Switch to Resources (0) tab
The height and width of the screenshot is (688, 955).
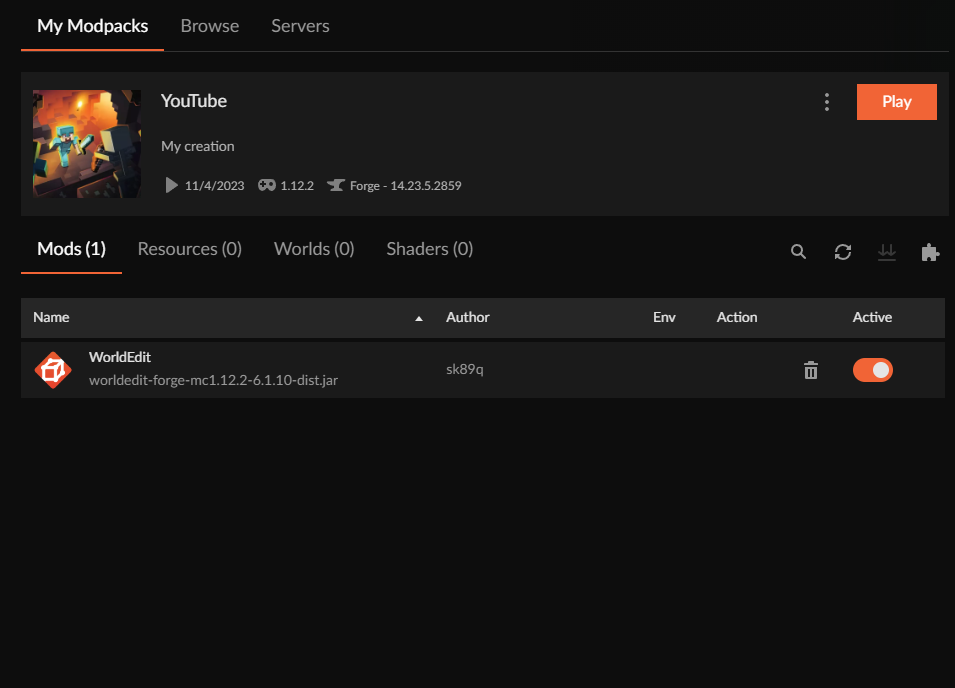pos(189,248)
